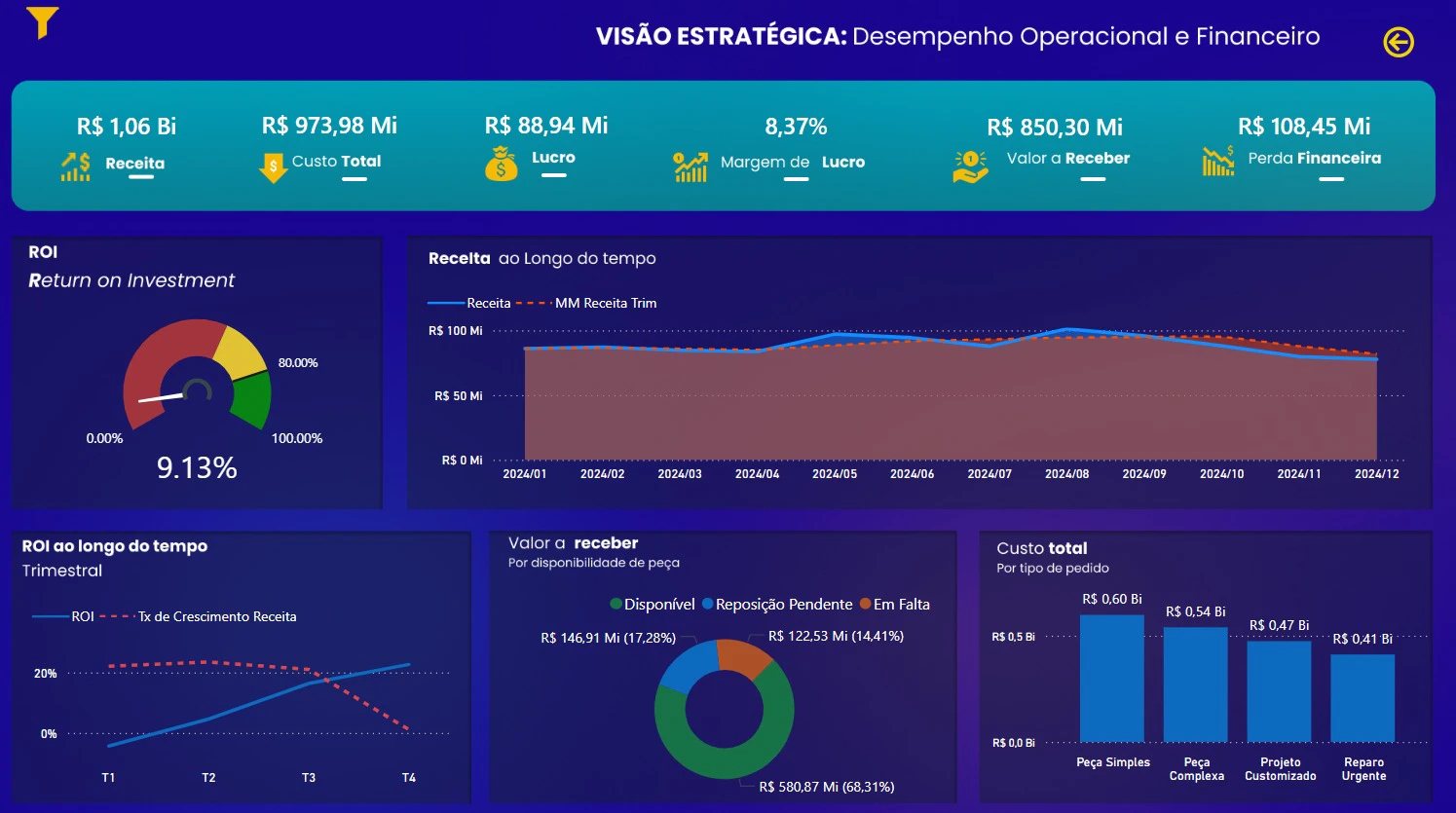Click the Custo Total KPI label

[337, 162]
